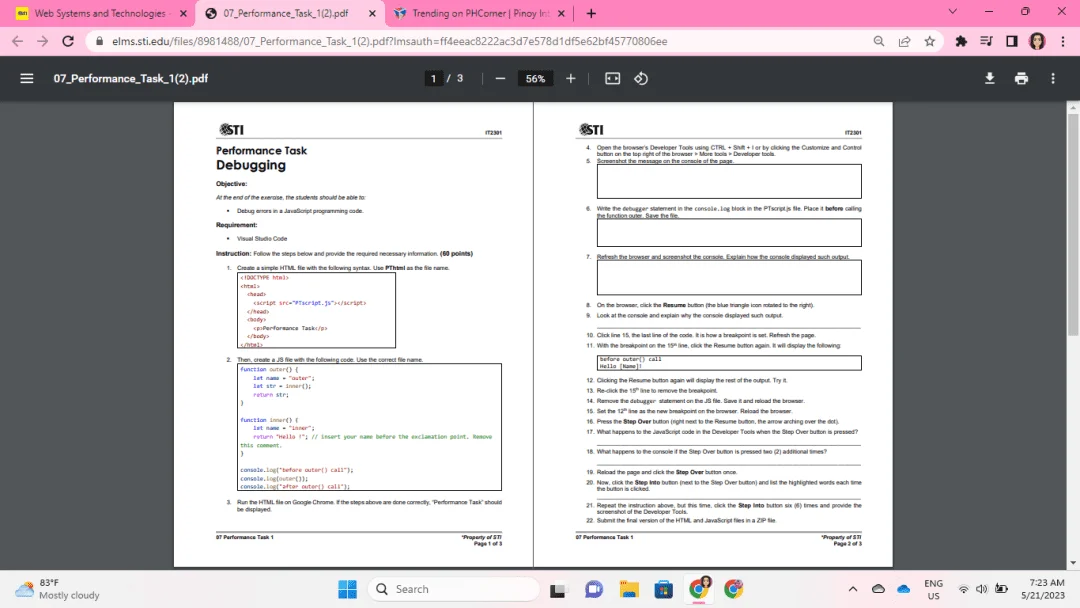The width and height of the screenshot is (1080, 608).
Task: Switch to Web Systems and Technologies tab
Action: point(100,13)
